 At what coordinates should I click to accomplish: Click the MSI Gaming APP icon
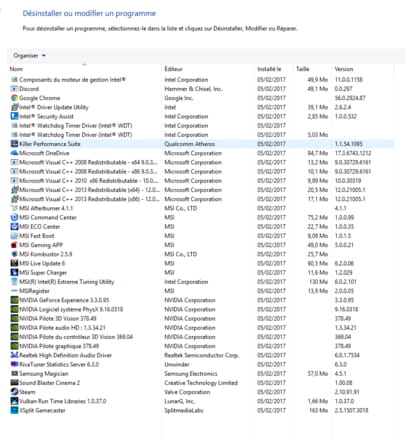pos(14,245)
